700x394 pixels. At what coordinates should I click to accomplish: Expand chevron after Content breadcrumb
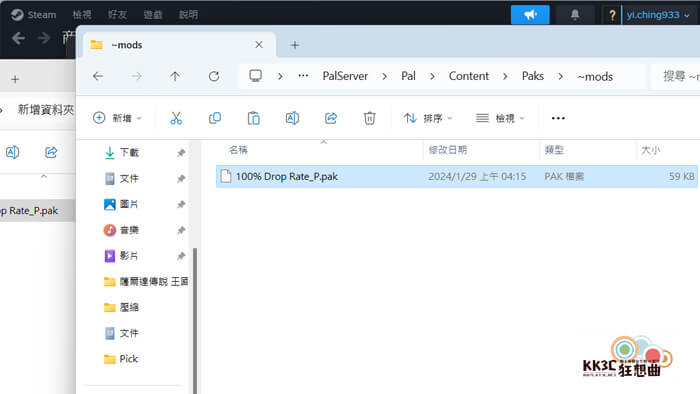[505, 77]
